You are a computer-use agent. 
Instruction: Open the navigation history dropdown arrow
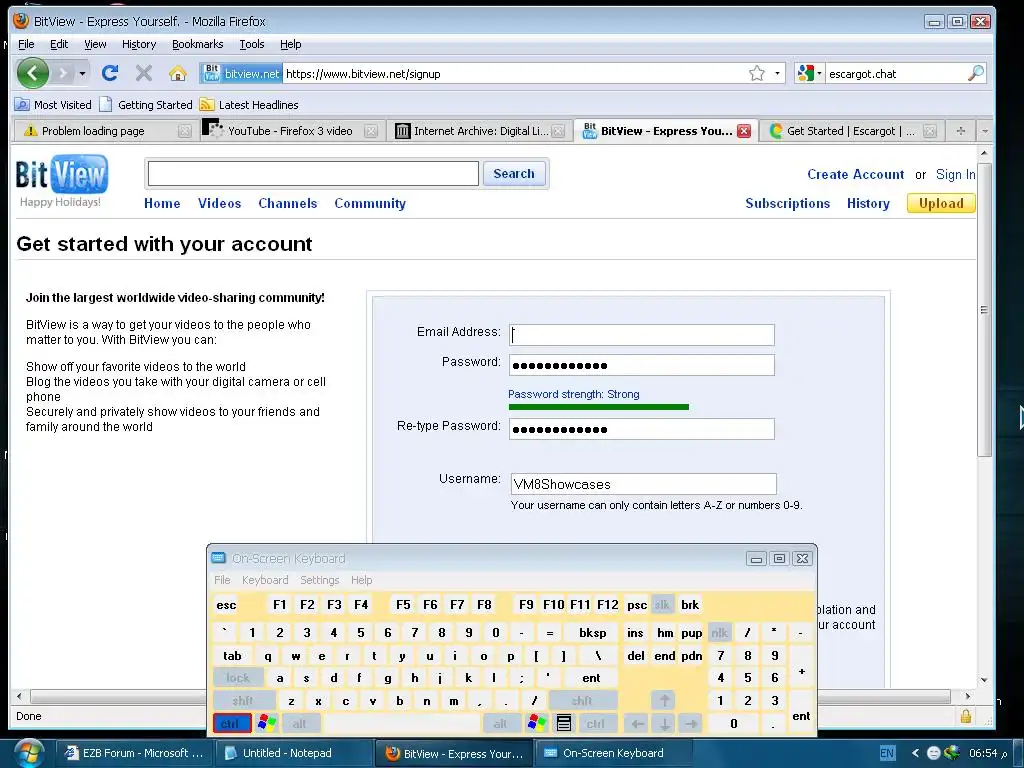(82, 73)
